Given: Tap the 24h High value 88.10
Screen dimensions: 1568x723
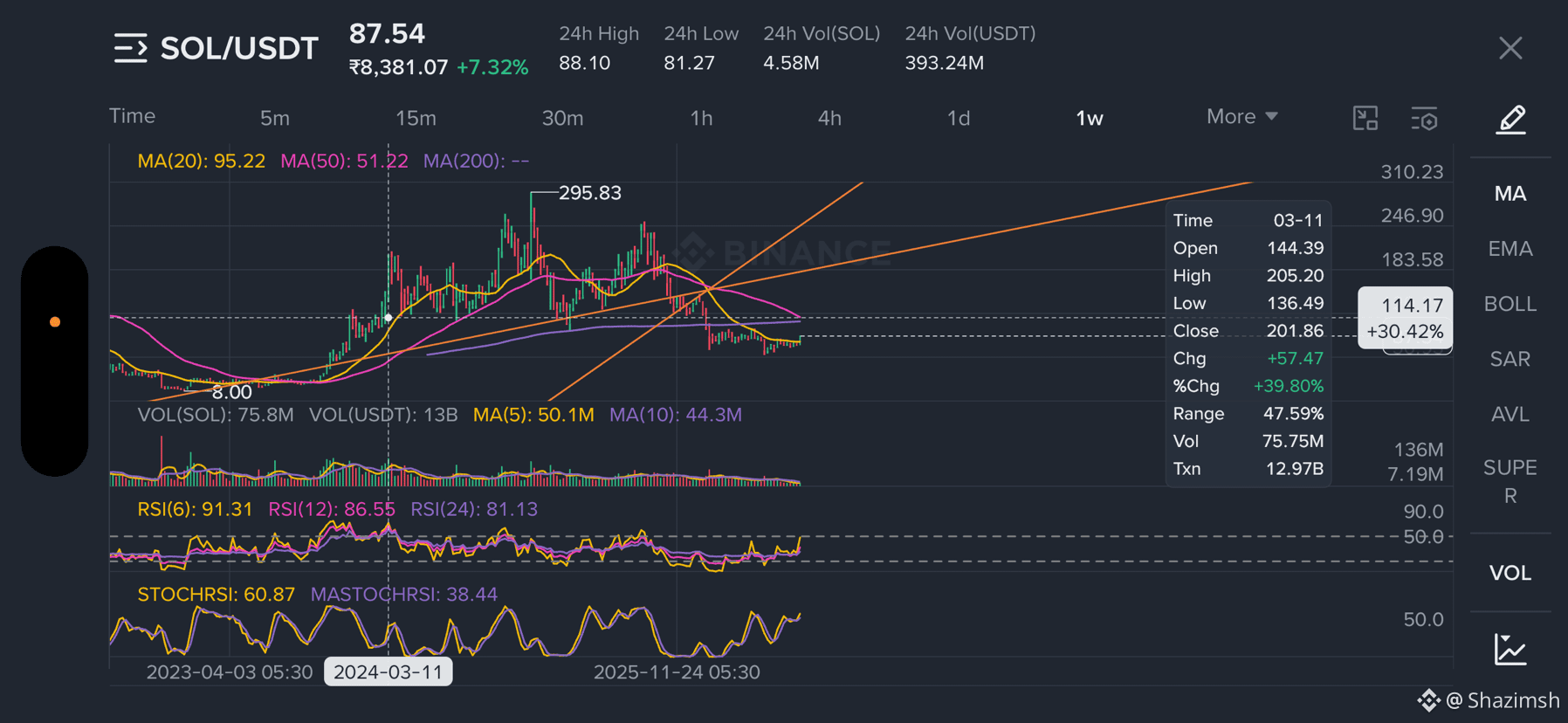Looking at the screenshot, I should 585,63.
